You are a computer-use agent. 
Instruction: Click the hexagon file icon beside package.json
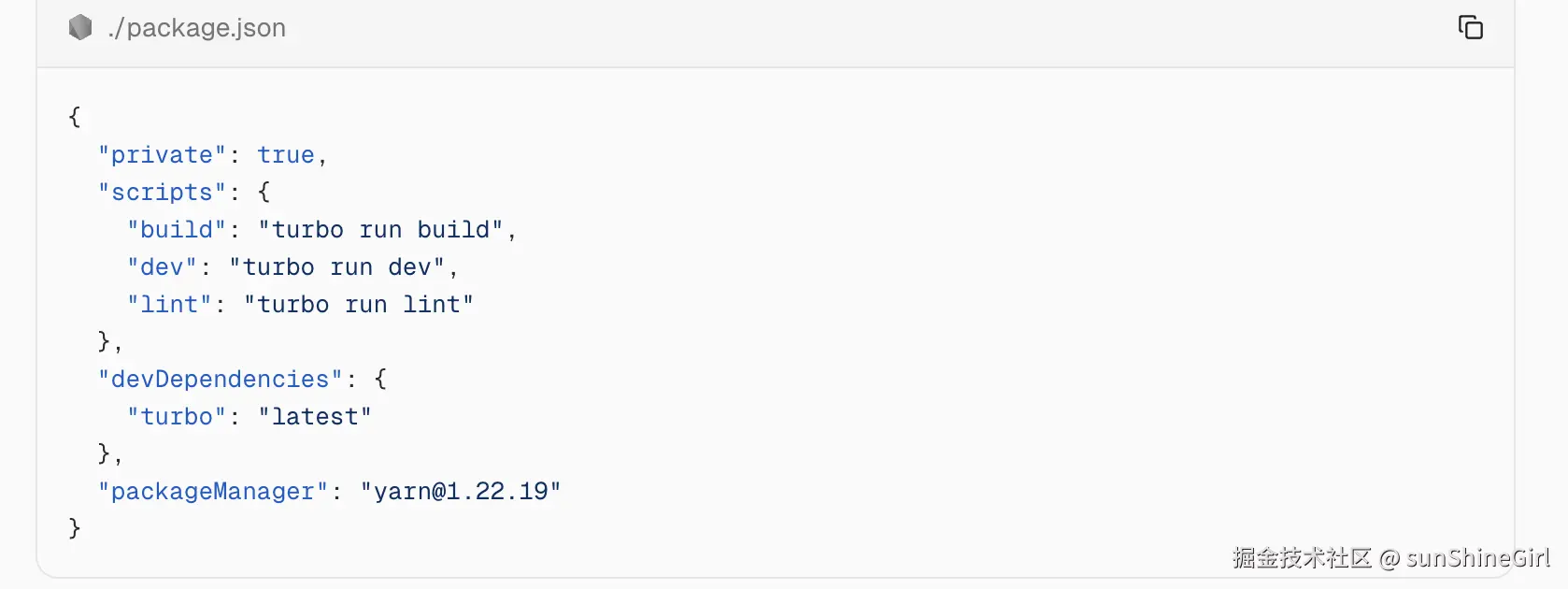tap(80, 28)
